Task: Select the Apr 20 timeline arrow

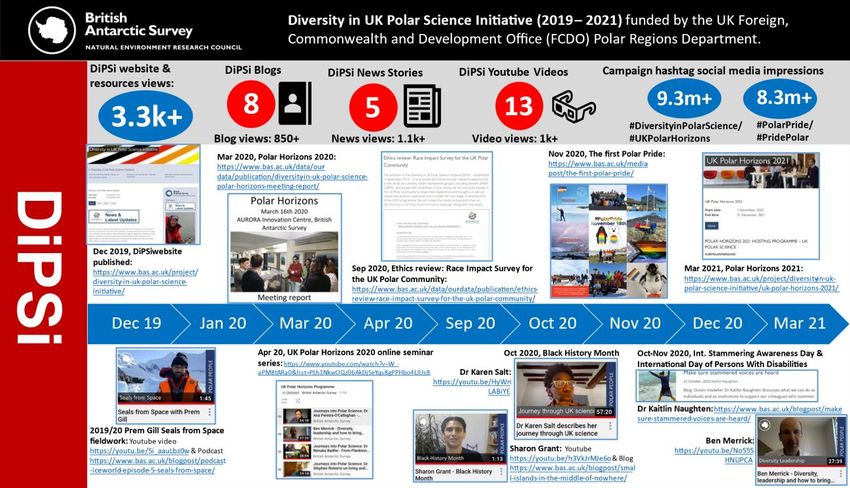Action: point(388,324)
